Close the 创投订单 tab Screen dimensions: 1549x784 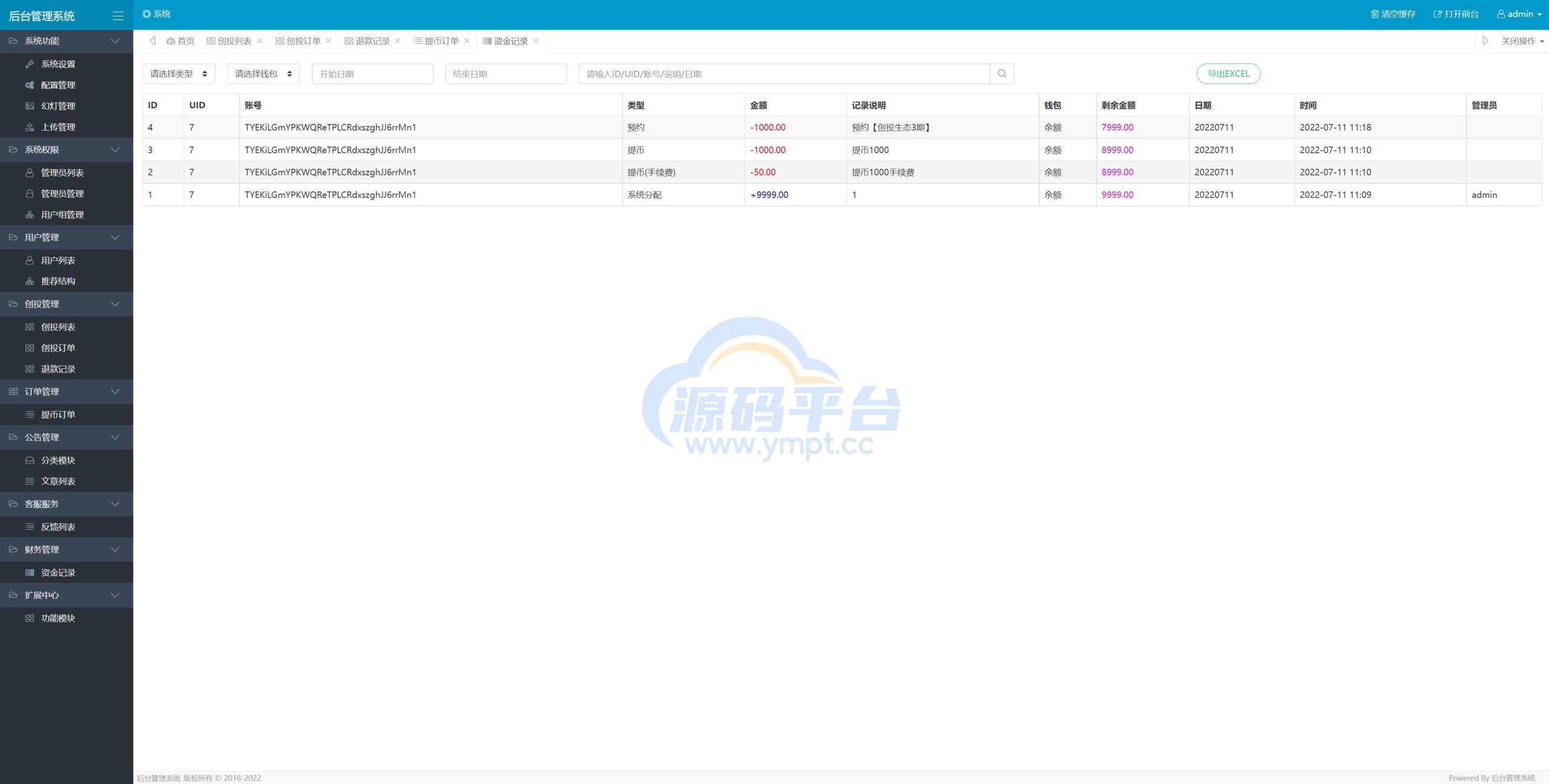pyautogui.click(x=329, y=41)
